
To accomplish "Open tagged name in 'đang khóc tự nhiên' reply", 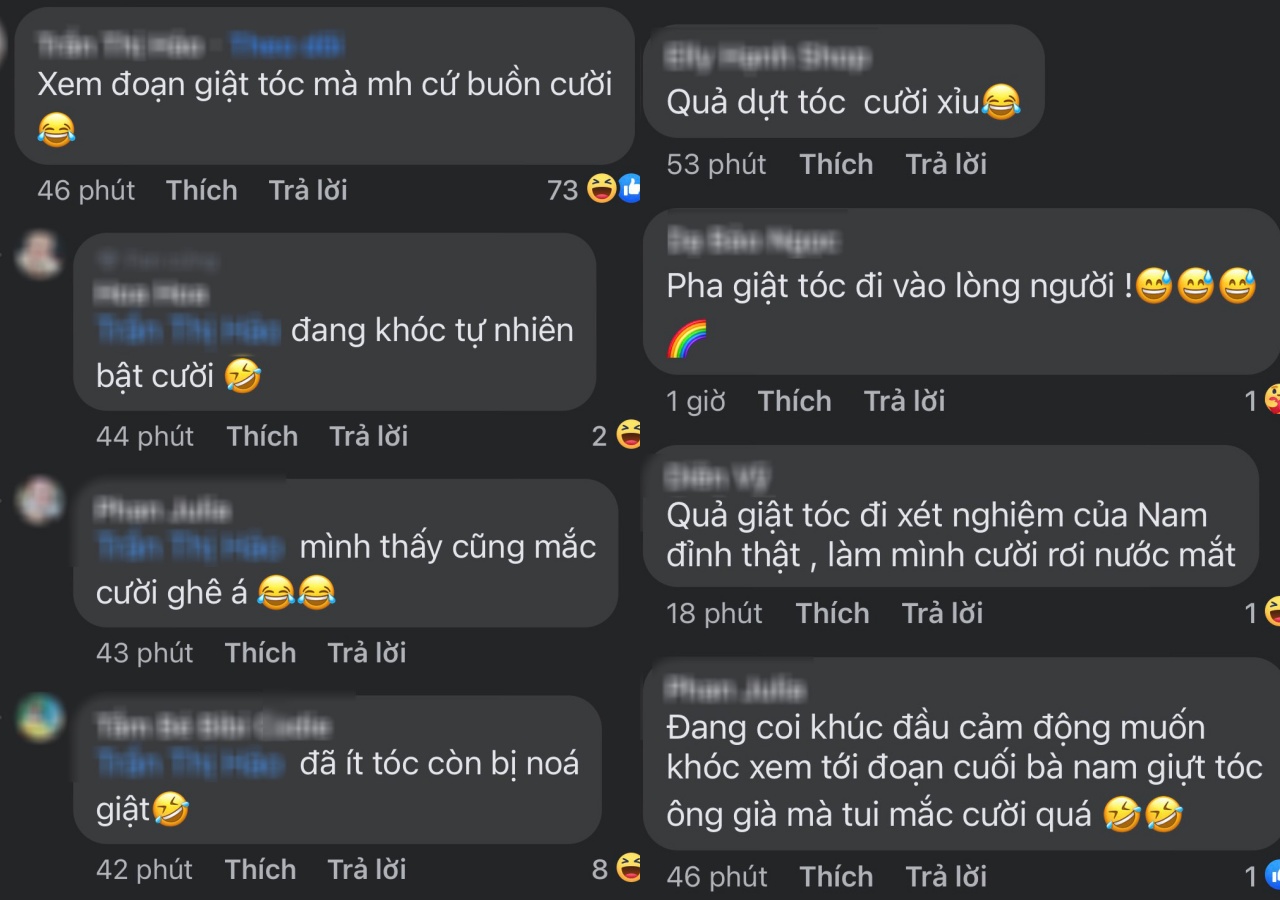I will click(x=188, y=329).
